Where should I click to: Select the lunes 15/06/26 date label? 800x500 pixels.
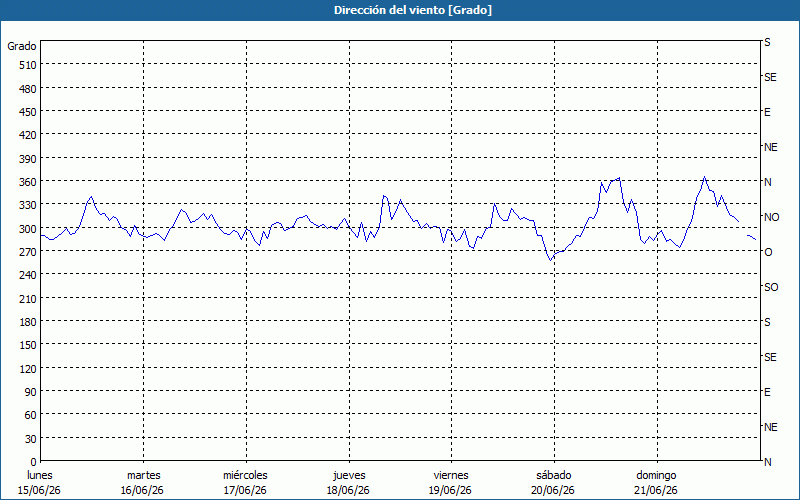(39, 483)
